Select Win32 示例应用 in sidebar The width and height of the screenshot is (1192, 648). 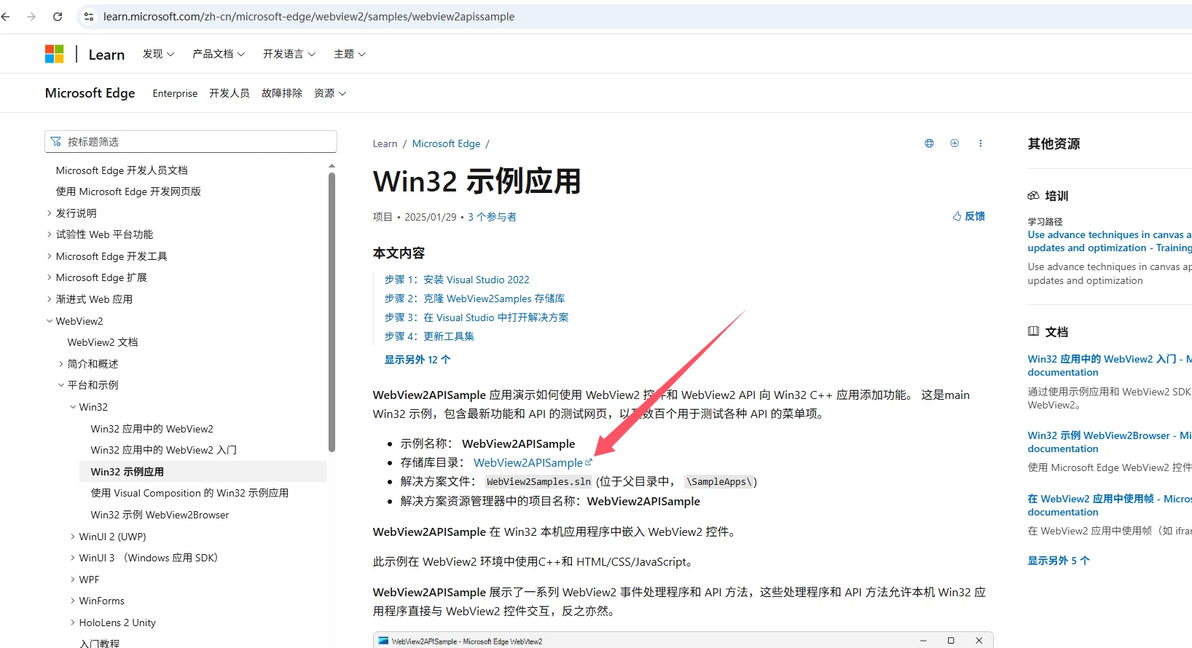(202, 472)
